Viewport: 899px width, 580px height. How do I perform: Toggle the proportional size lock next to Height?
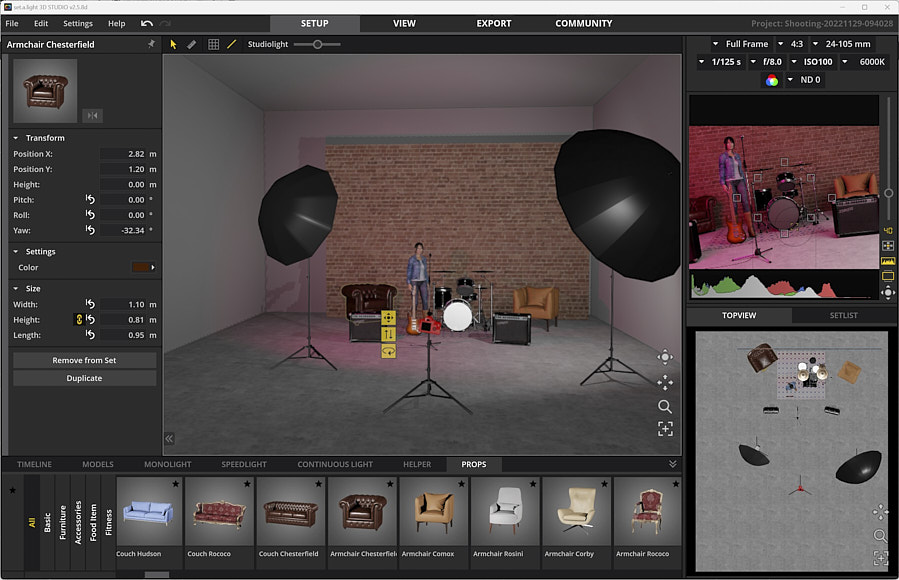(78, 319)
